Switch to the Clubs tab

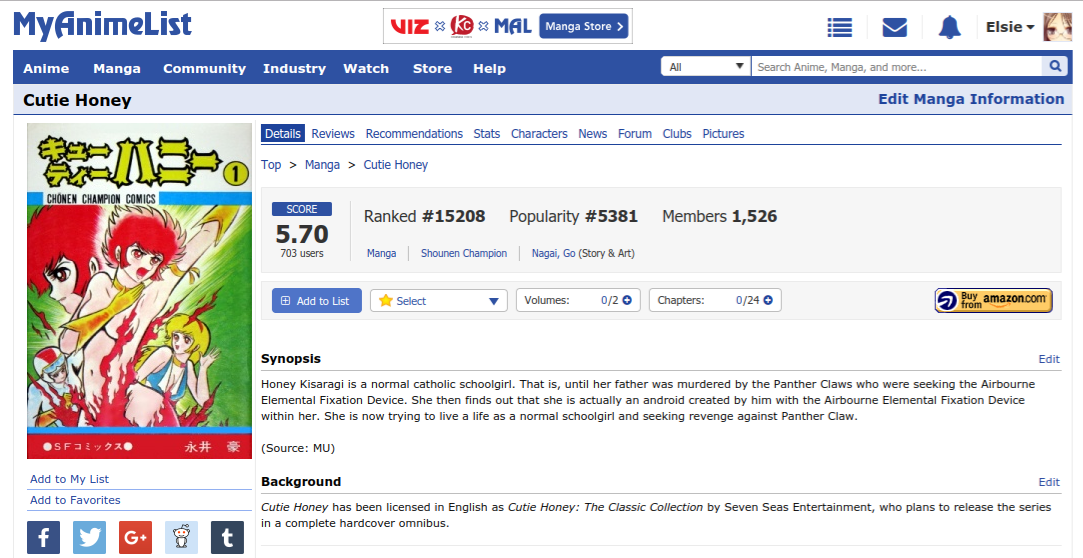[x=677, y=133]
